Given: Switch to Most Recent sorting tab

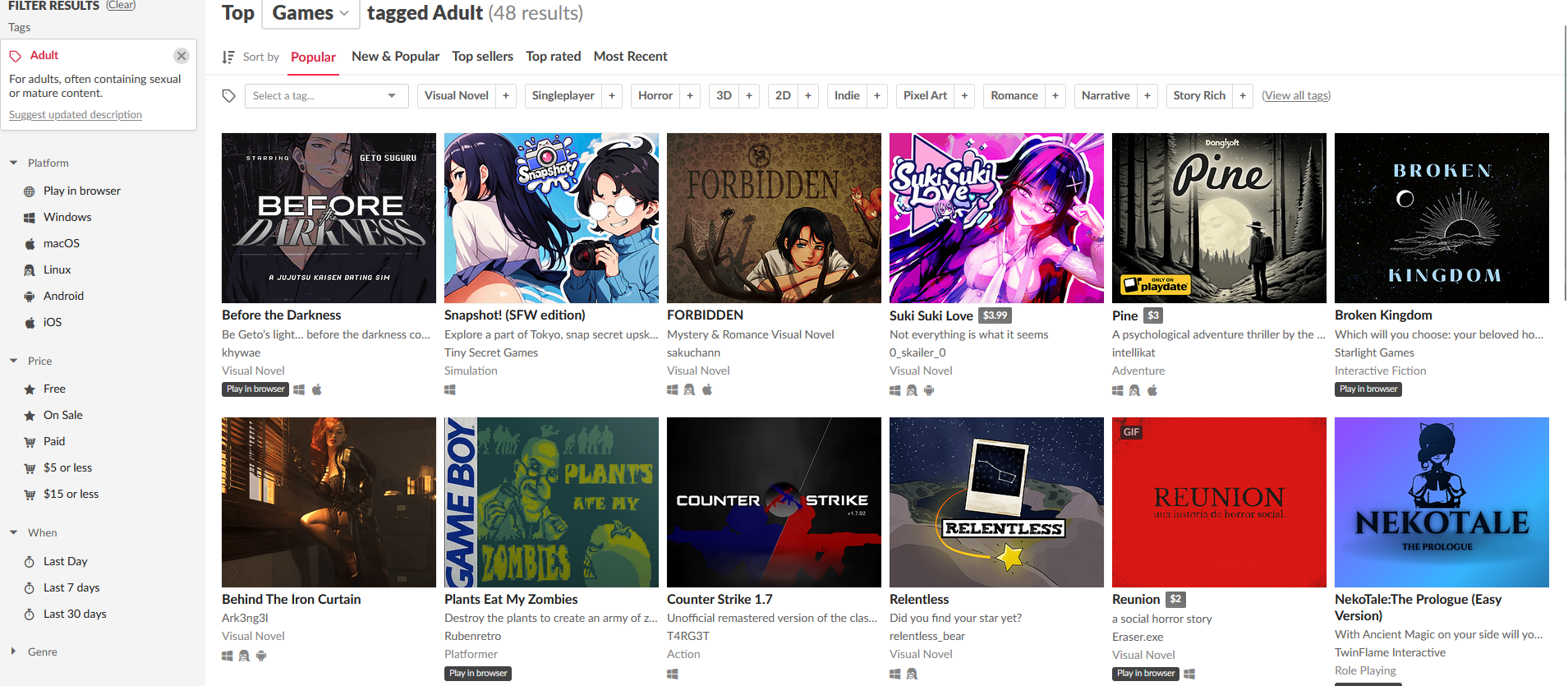Looking at the screenshot, I should [631, 57].
